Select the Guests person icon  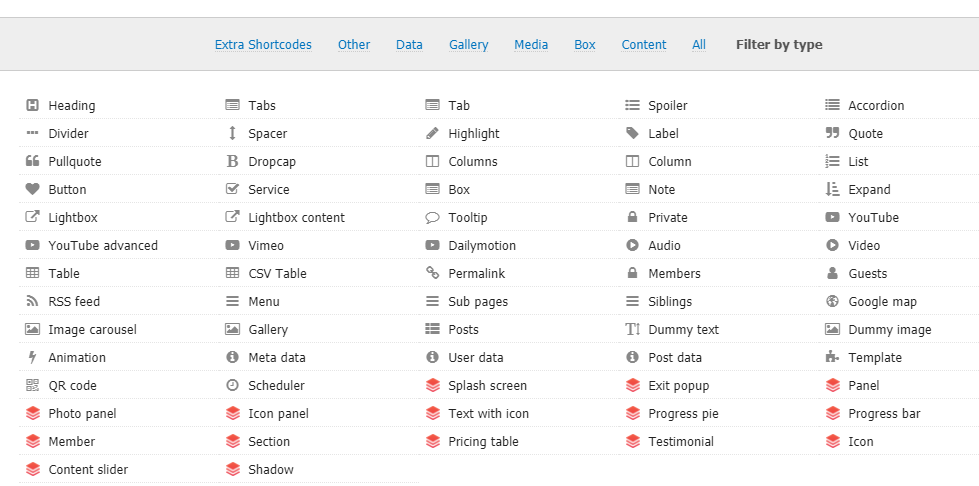[x=832, y=273]
